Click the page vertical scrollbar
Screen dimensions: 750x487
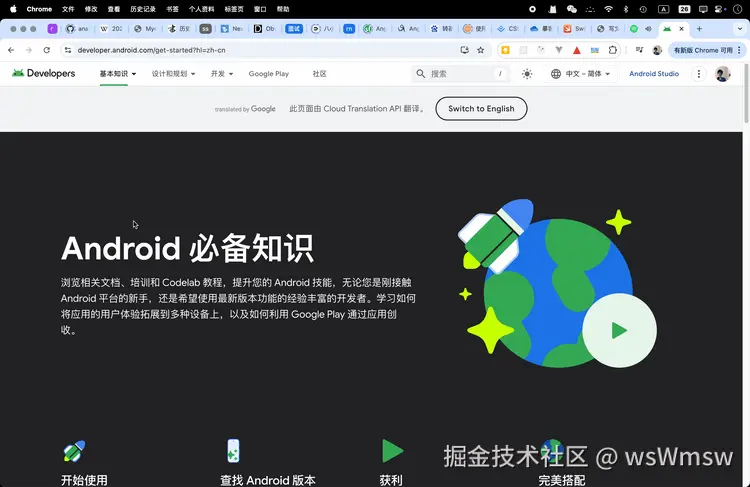point(746,93)
